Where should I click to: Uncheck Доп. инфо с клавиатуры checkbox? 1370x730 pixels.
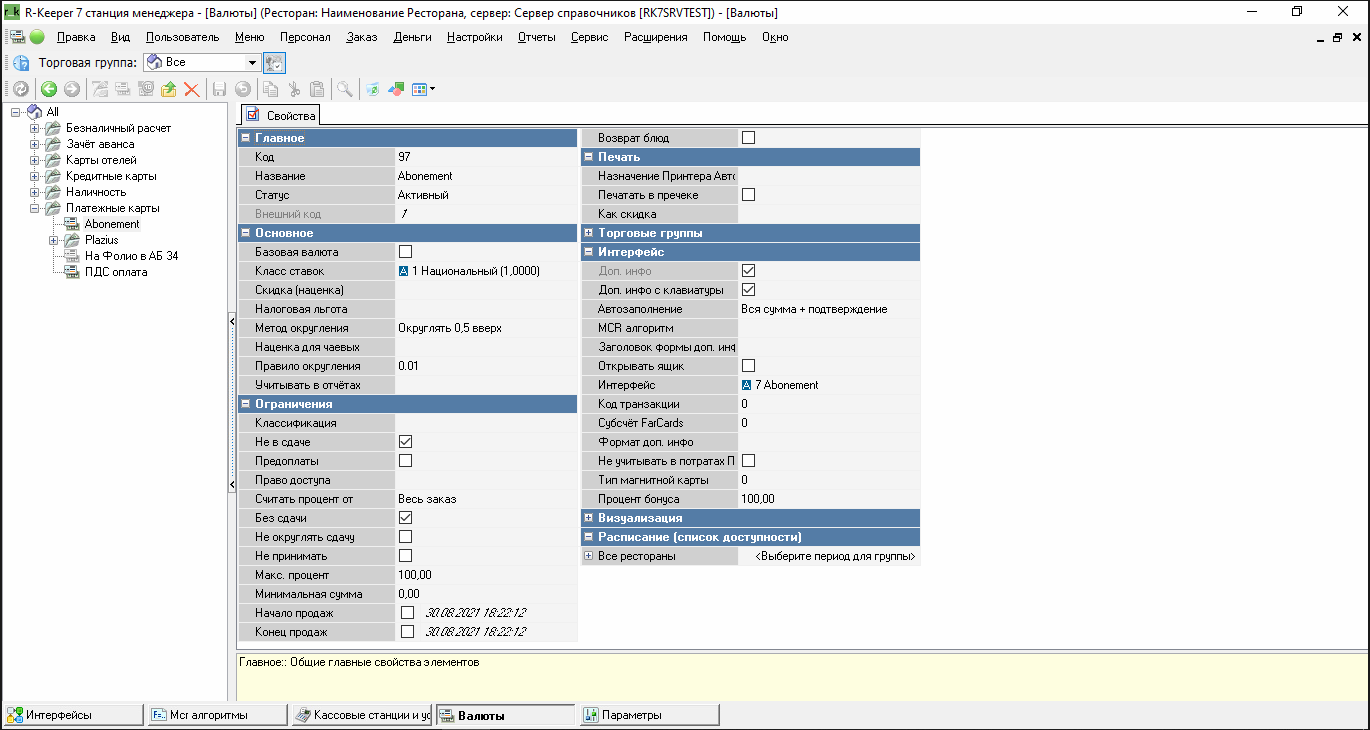(x=748, y=290)
